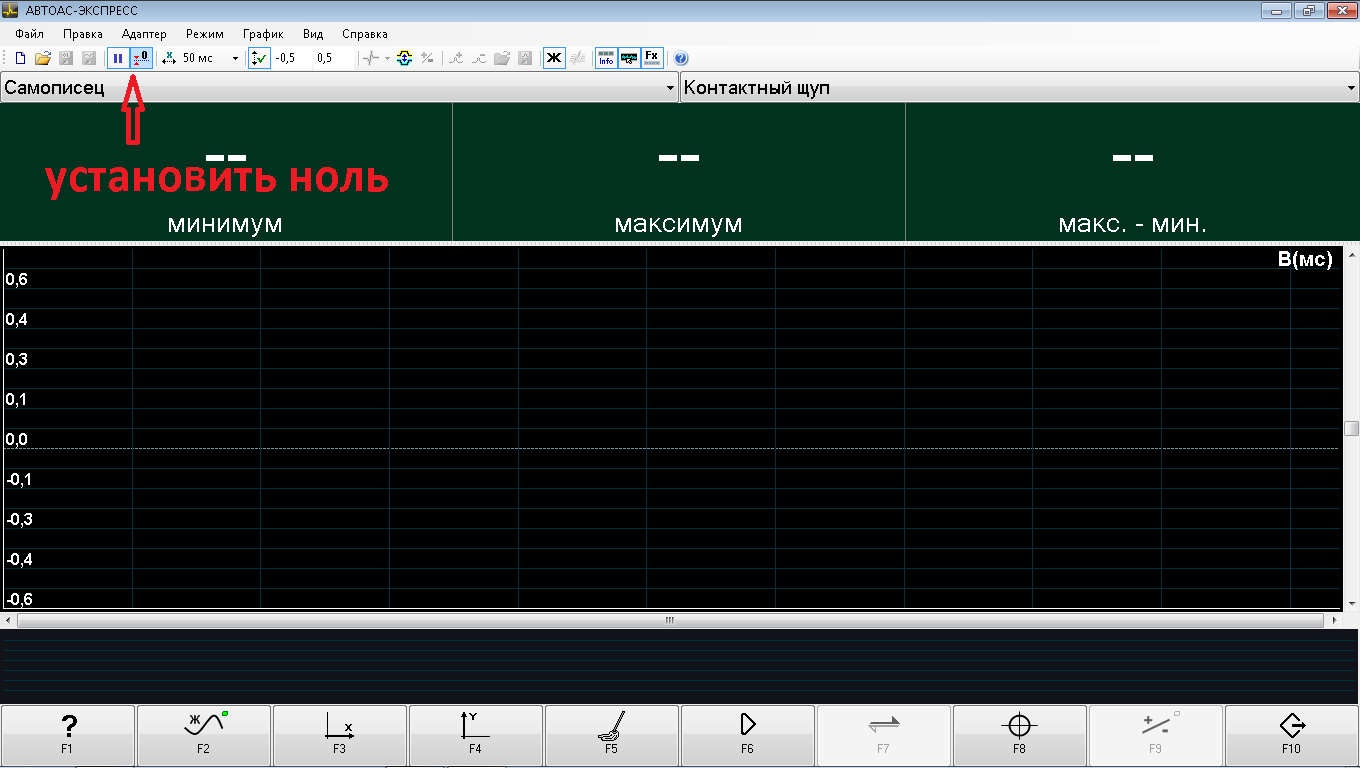Image resolution: width=1360 pixels, height=768 pixels.
Task: Click the F8 crosshair target button
Action: pos(1019,736)
